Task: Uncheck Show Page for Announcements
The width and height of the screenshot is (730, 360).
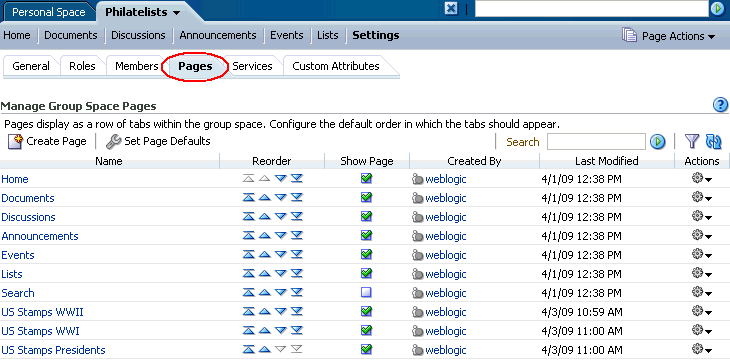Action: point(366,235)
